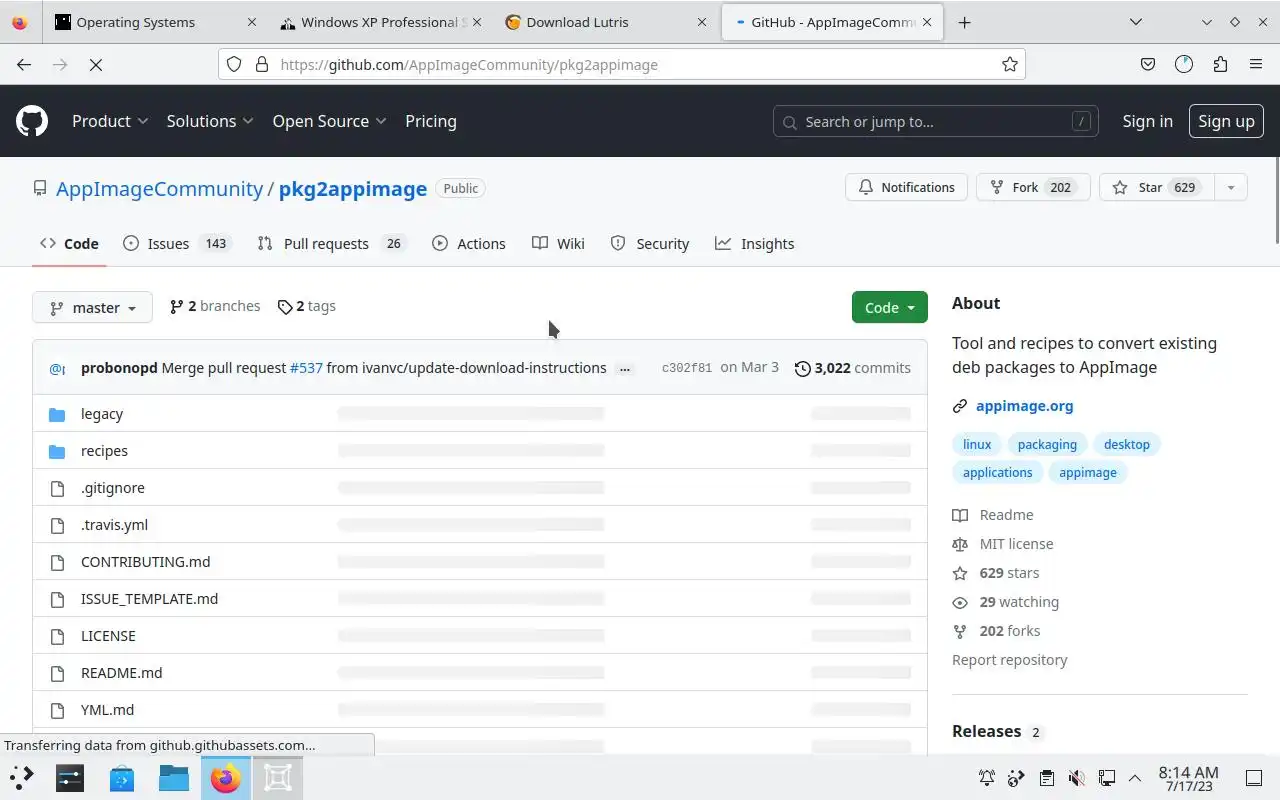
Task: Open a new browser tab with plus icon
Action: [964, 22]
